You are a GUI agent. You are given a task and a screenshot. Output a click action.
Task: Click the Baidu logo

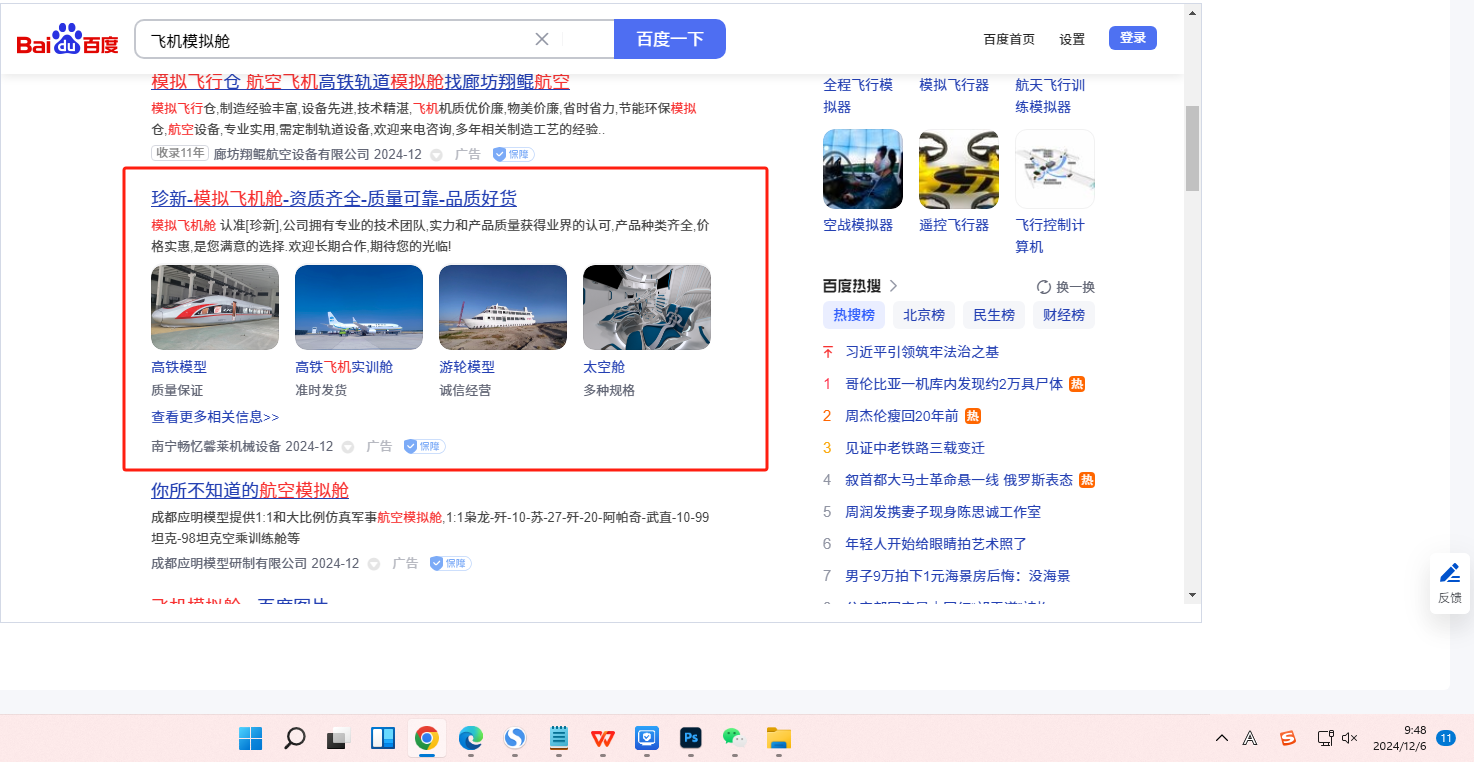(67, 40)
